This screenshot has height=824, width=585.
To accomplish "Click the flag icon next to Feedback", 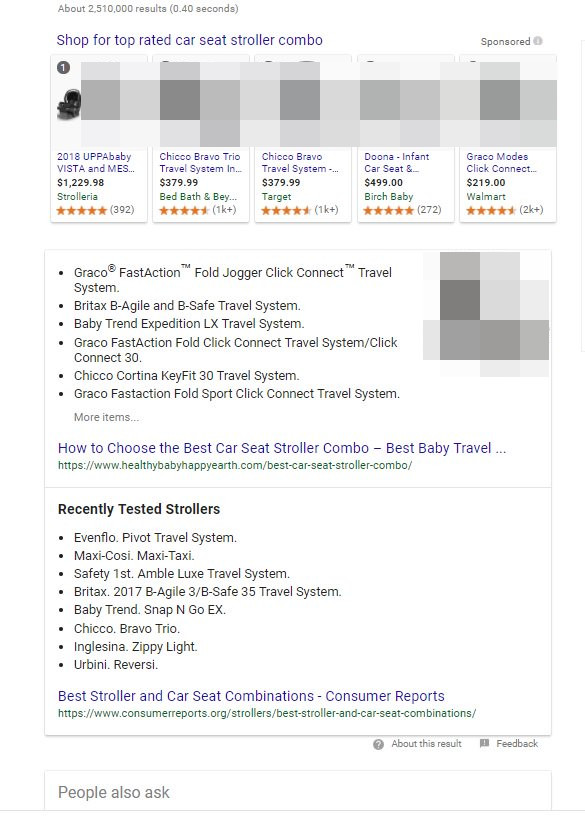I will [x=485, y=744].
